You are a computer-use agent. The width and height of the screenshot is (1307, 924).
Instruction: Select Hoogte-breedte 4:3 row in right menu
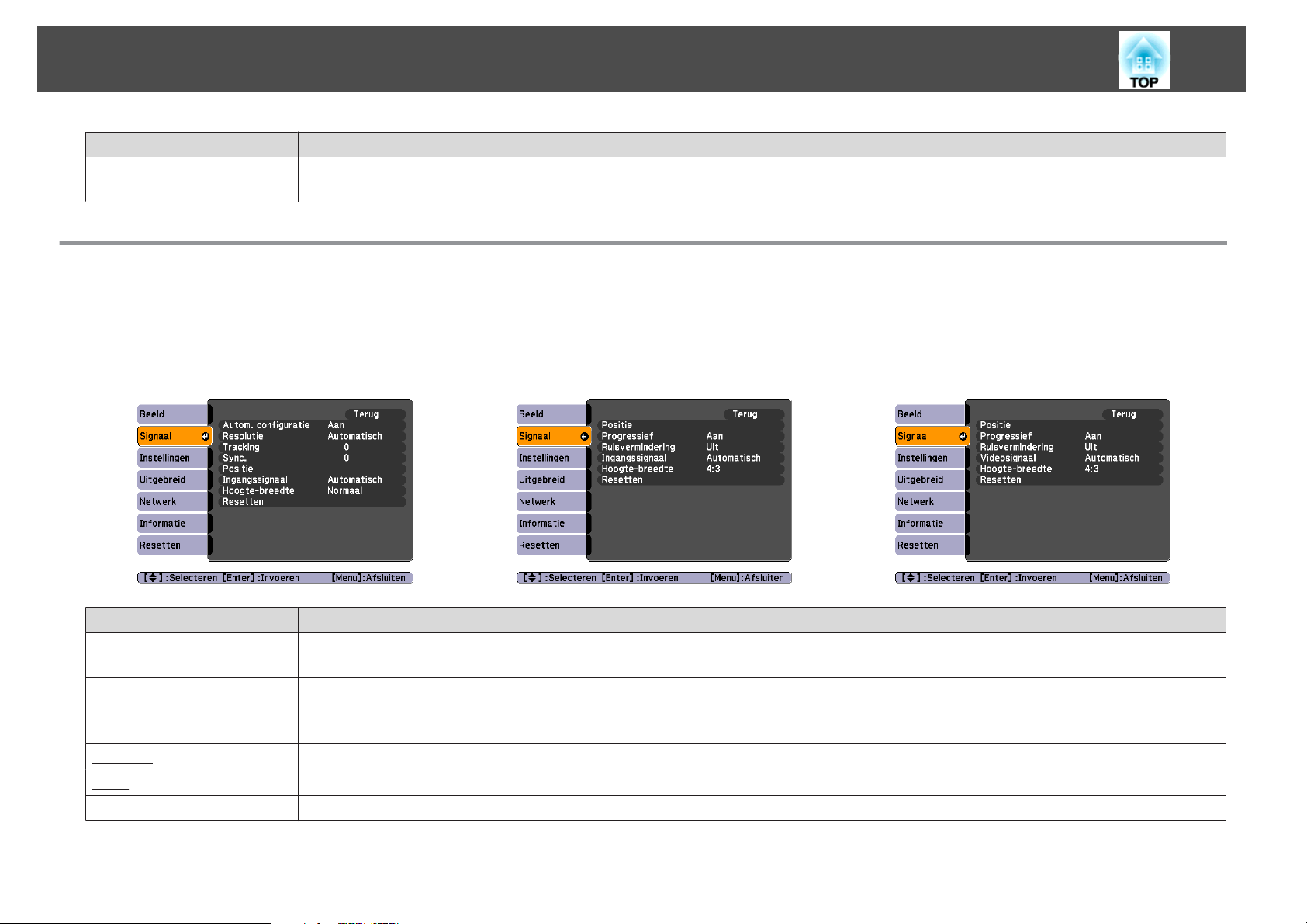click(x=1069, y=469)
